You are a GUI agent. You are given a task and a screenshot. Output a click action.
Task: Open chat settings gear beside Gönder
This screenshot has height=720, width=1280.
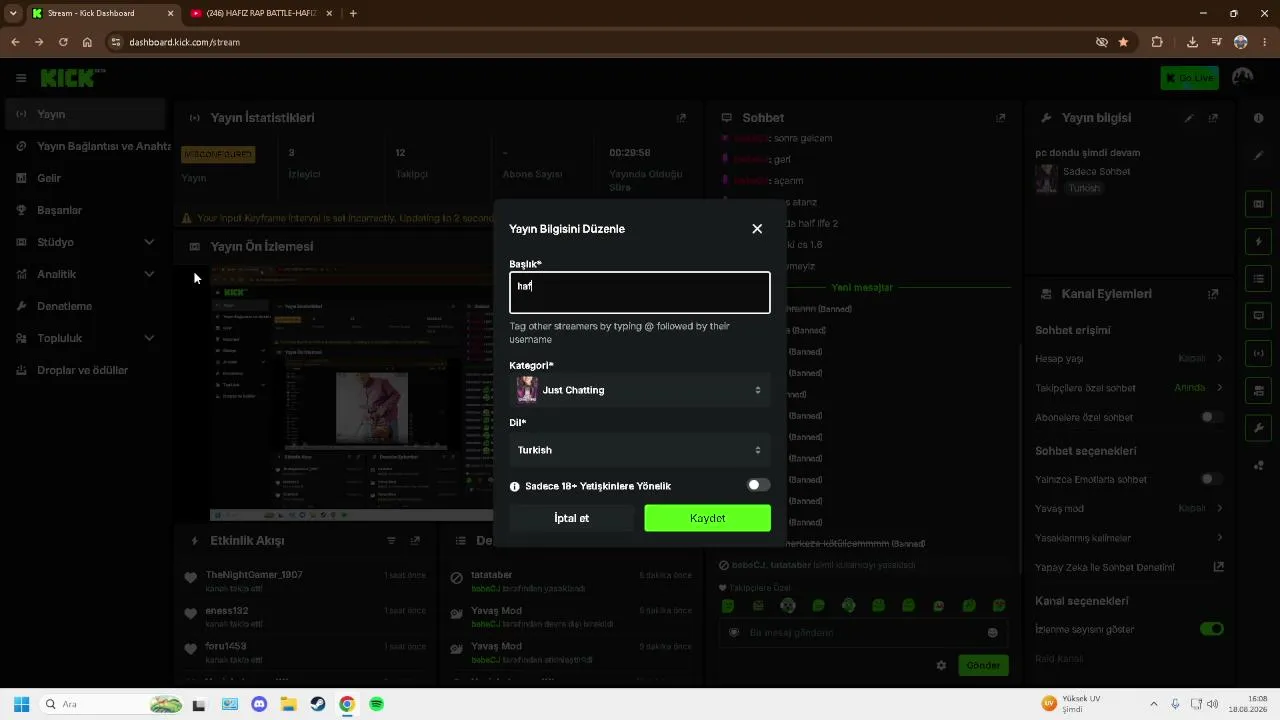coord(941,665)
